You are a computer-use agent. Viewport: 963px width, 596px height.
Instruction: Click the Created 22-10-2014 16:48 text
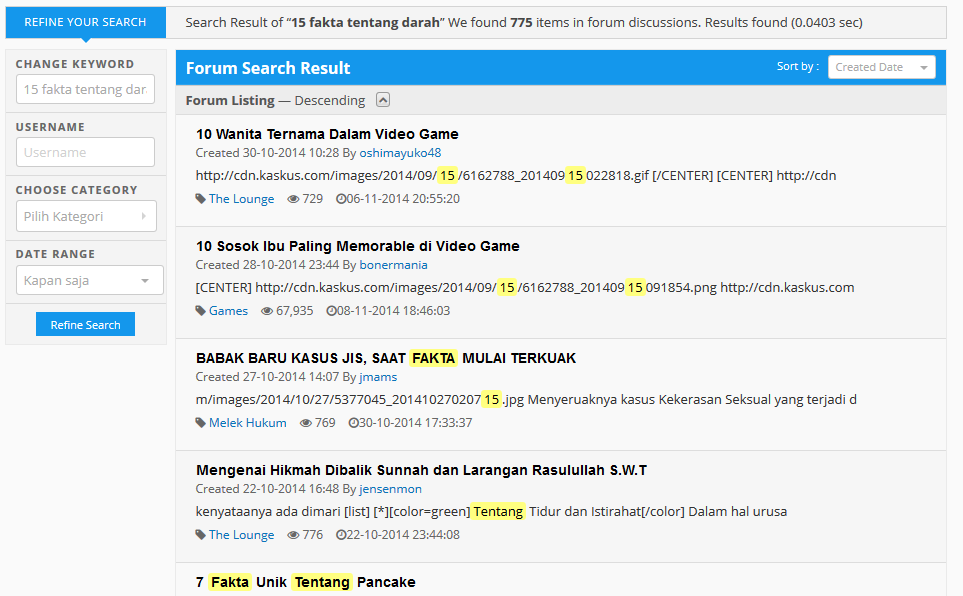(267, 489)
